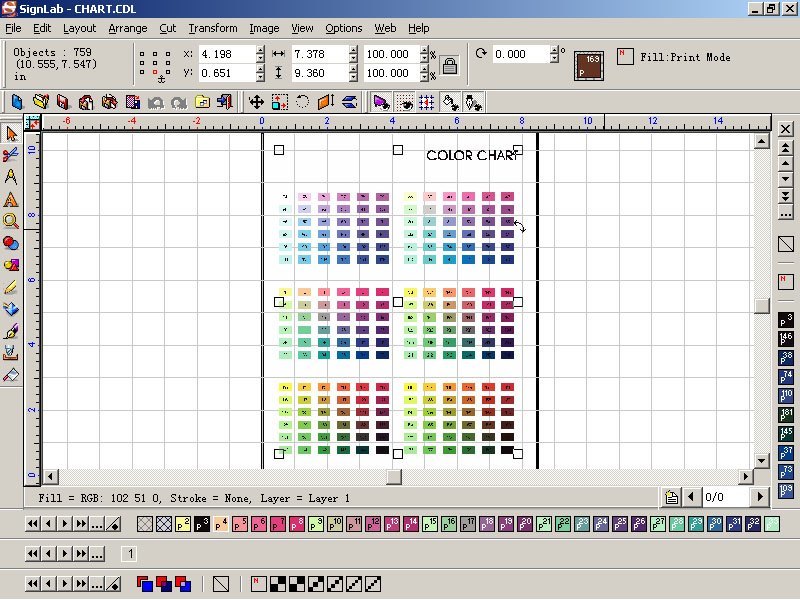Select the Text compass A tool
Screen dimensions: 800x600
(11, 177)
